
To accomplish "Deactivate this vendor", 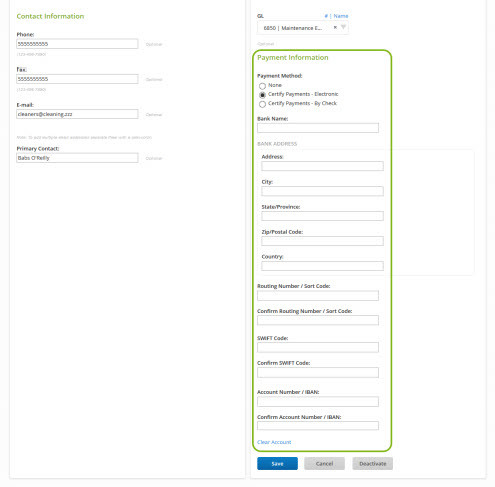I will [373, 463].
